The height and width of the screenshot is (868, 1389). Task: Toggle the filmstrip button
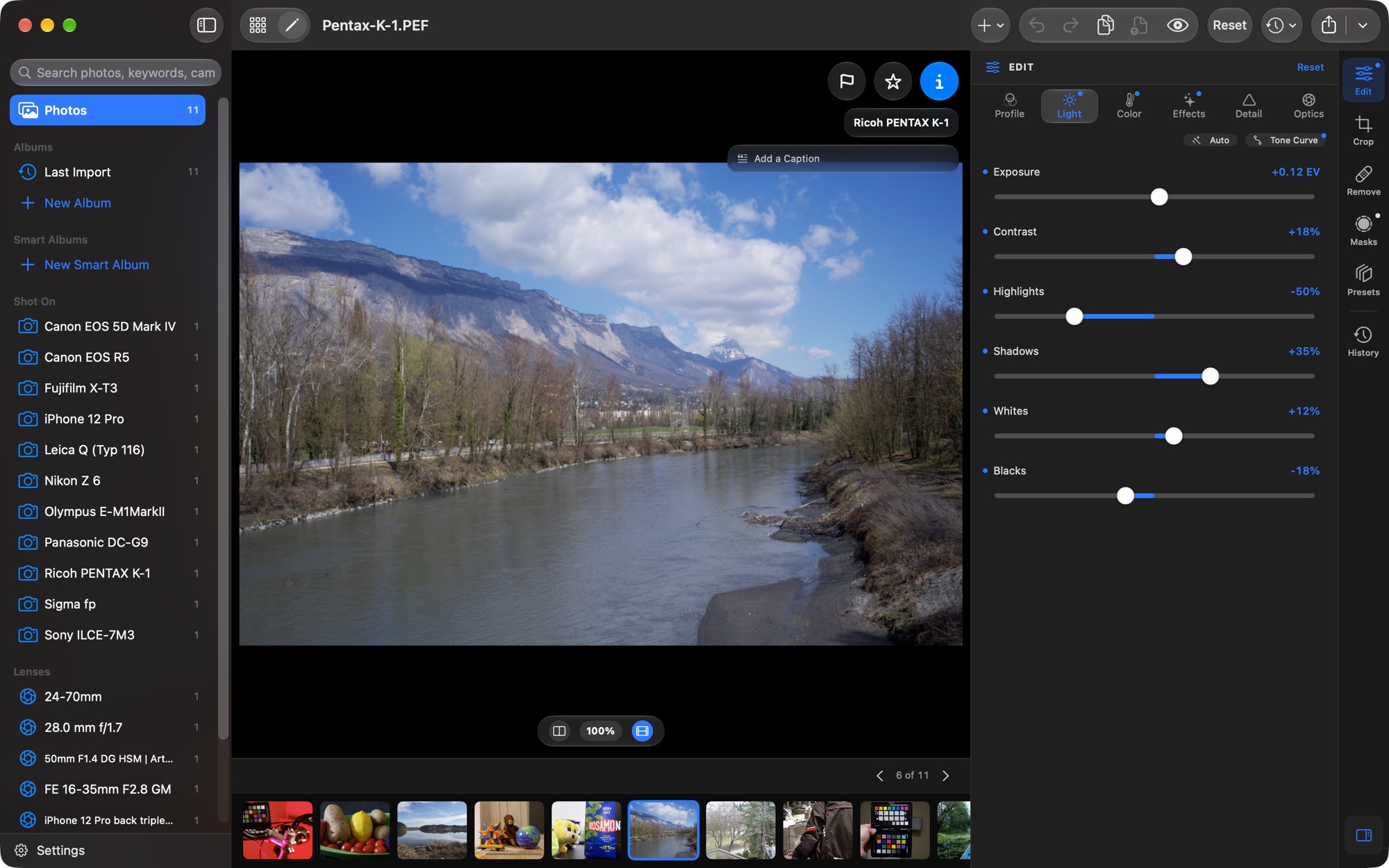(642, 731)
